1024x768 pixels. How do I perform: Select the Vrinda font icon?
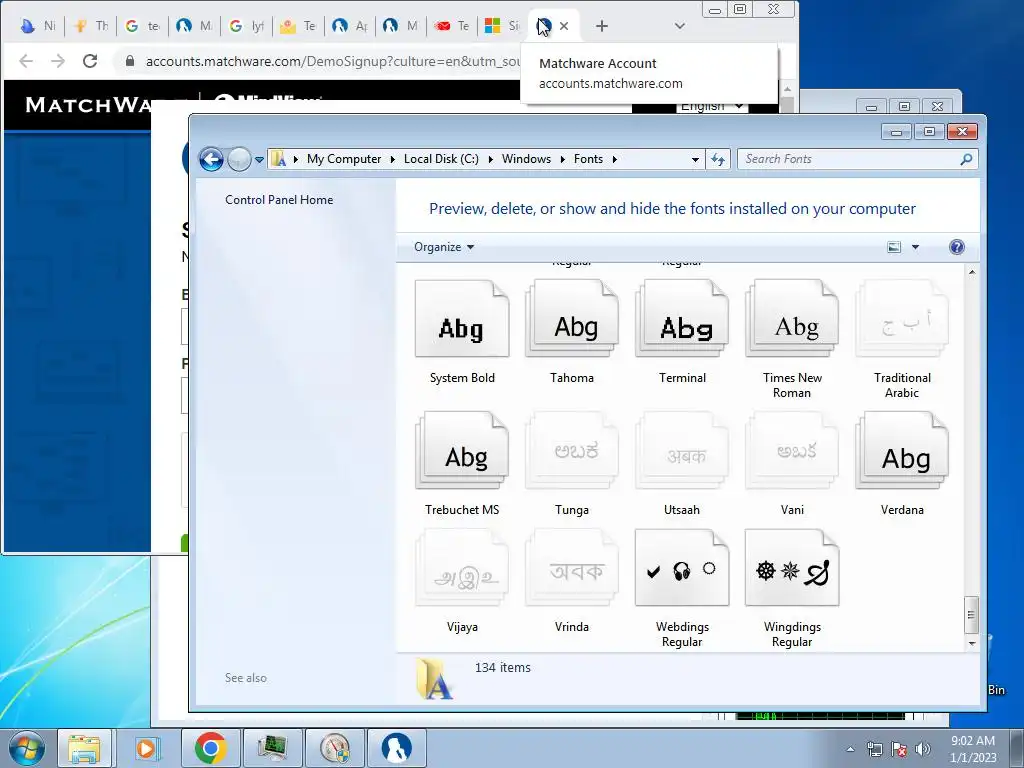pyautogui.click(x=571, y=568)
